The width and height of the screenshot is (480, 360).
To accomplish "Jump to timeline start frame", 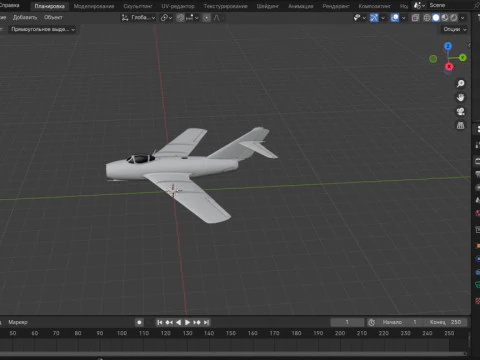I will click(160, 322).
